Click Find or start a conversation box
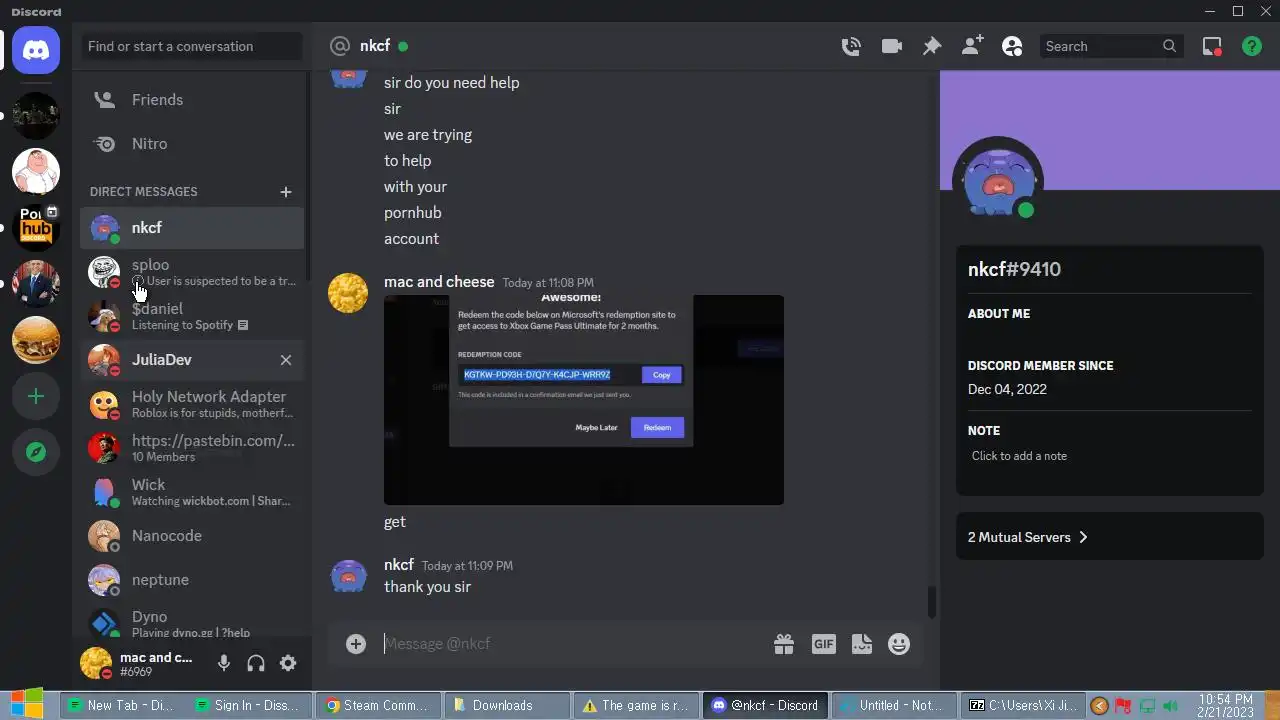The image size is (1280, 720). [x=192, y=46]
